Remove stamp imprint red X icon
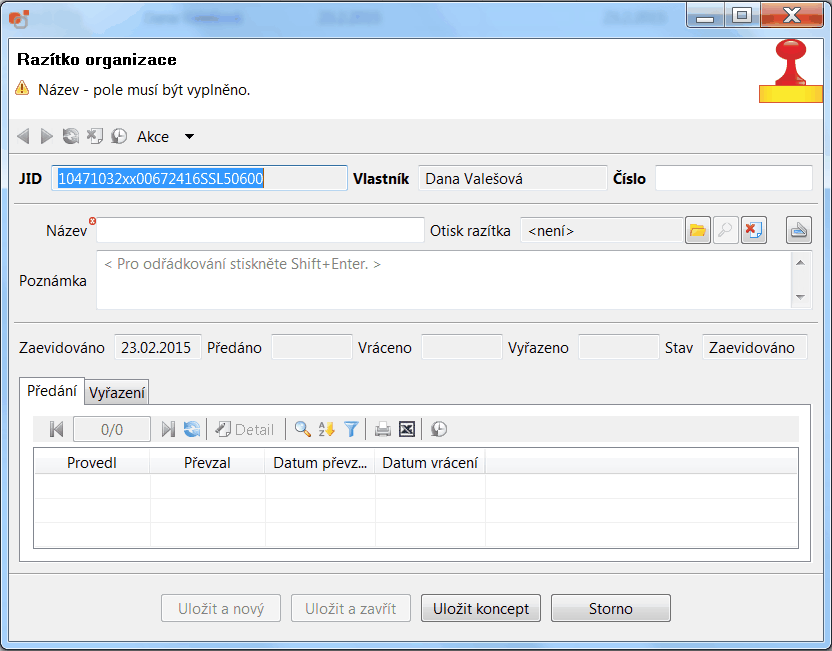The image size is (832, 651). [753, 230]
